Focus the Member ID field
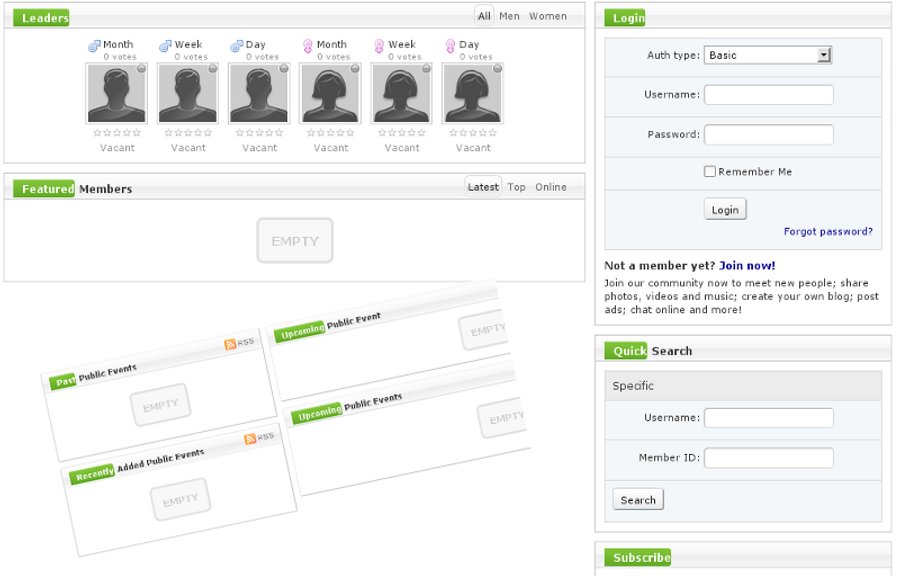This screenshot has height=576, width=900. click(769, 457)
